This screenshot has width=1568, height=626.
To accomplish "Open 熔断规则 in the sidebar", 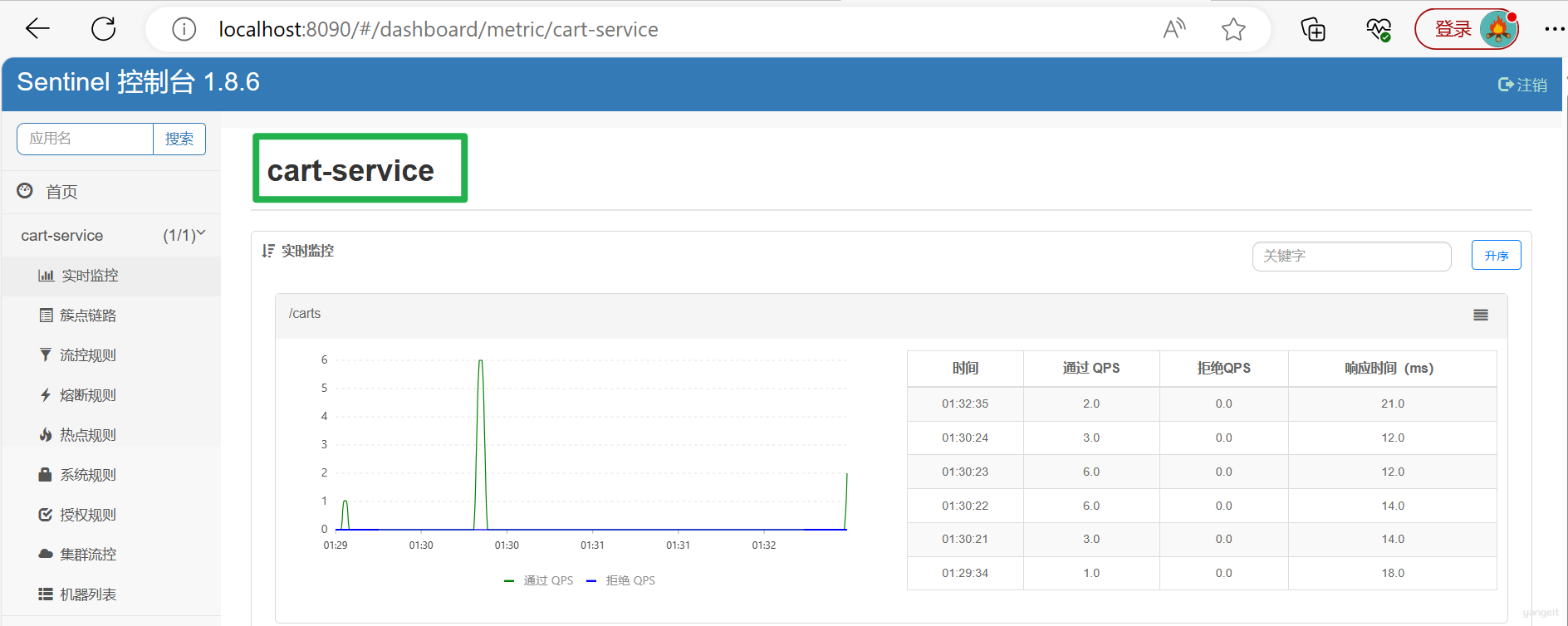I will [110, 395].
